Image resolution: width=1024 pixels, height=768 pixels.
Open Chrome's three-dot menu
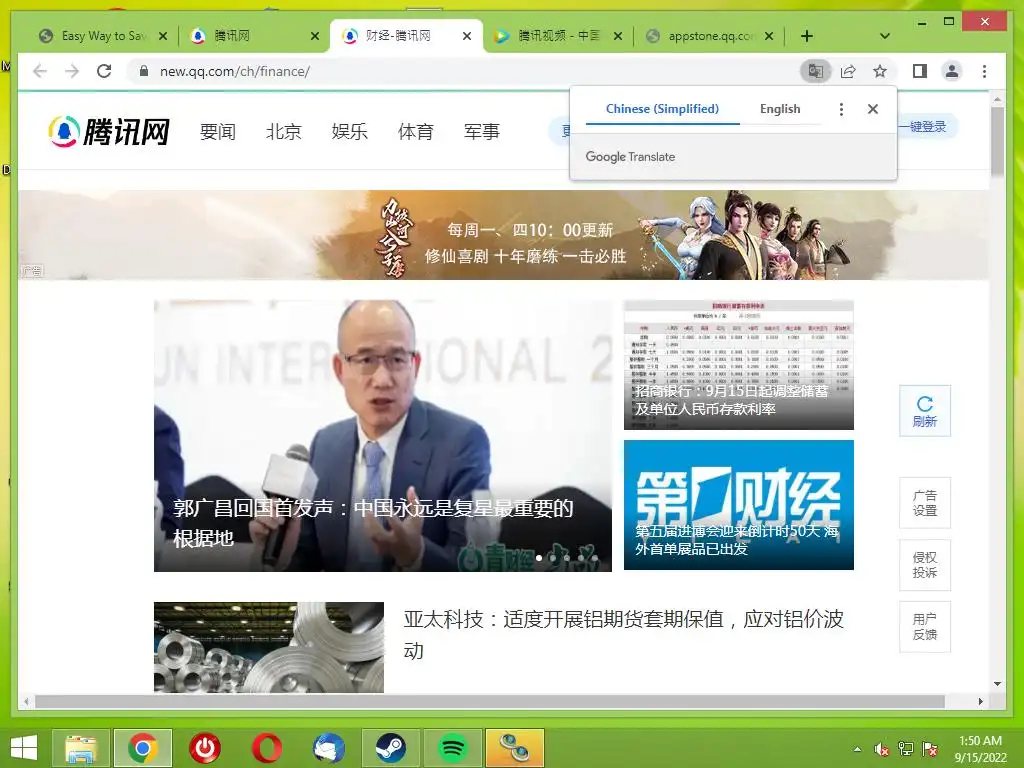pos(984,71)
